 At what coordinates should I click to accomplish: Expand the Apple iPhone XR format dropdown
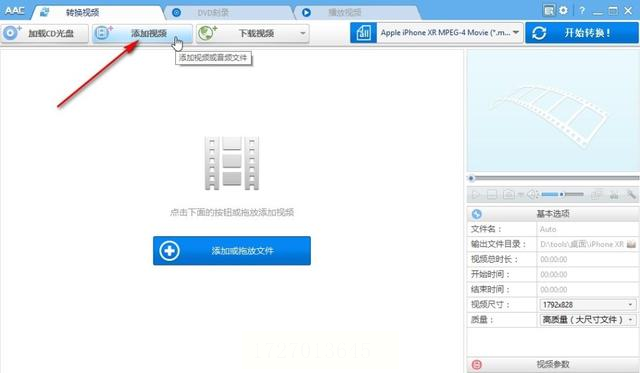450,33
